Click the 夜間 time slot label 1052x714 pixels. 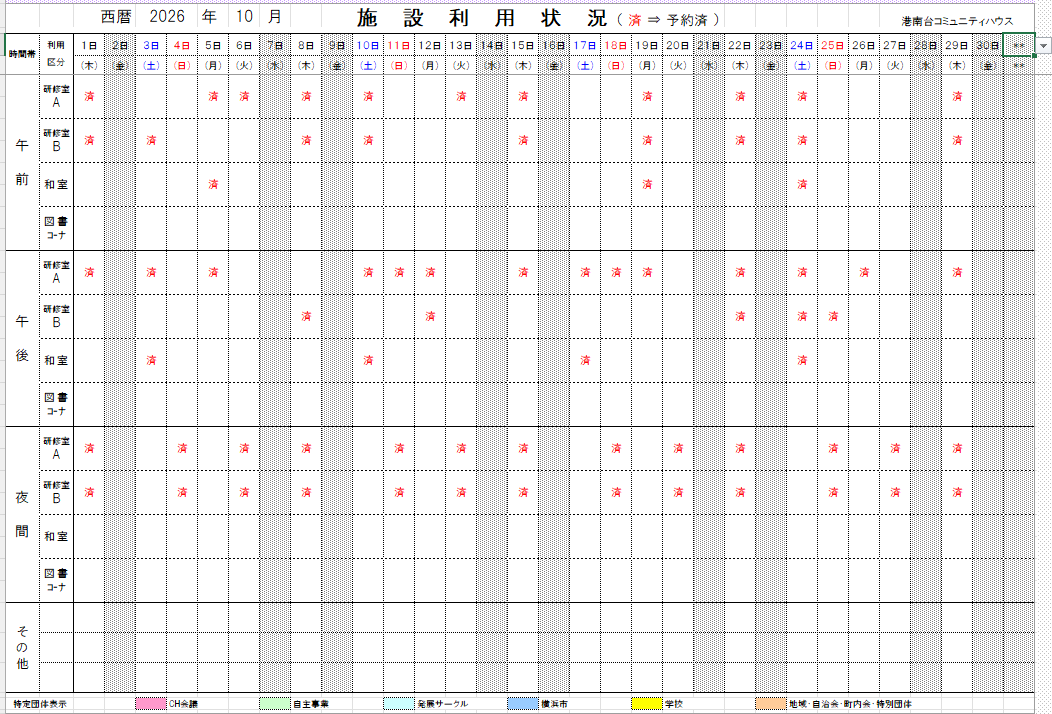(22, 514)
